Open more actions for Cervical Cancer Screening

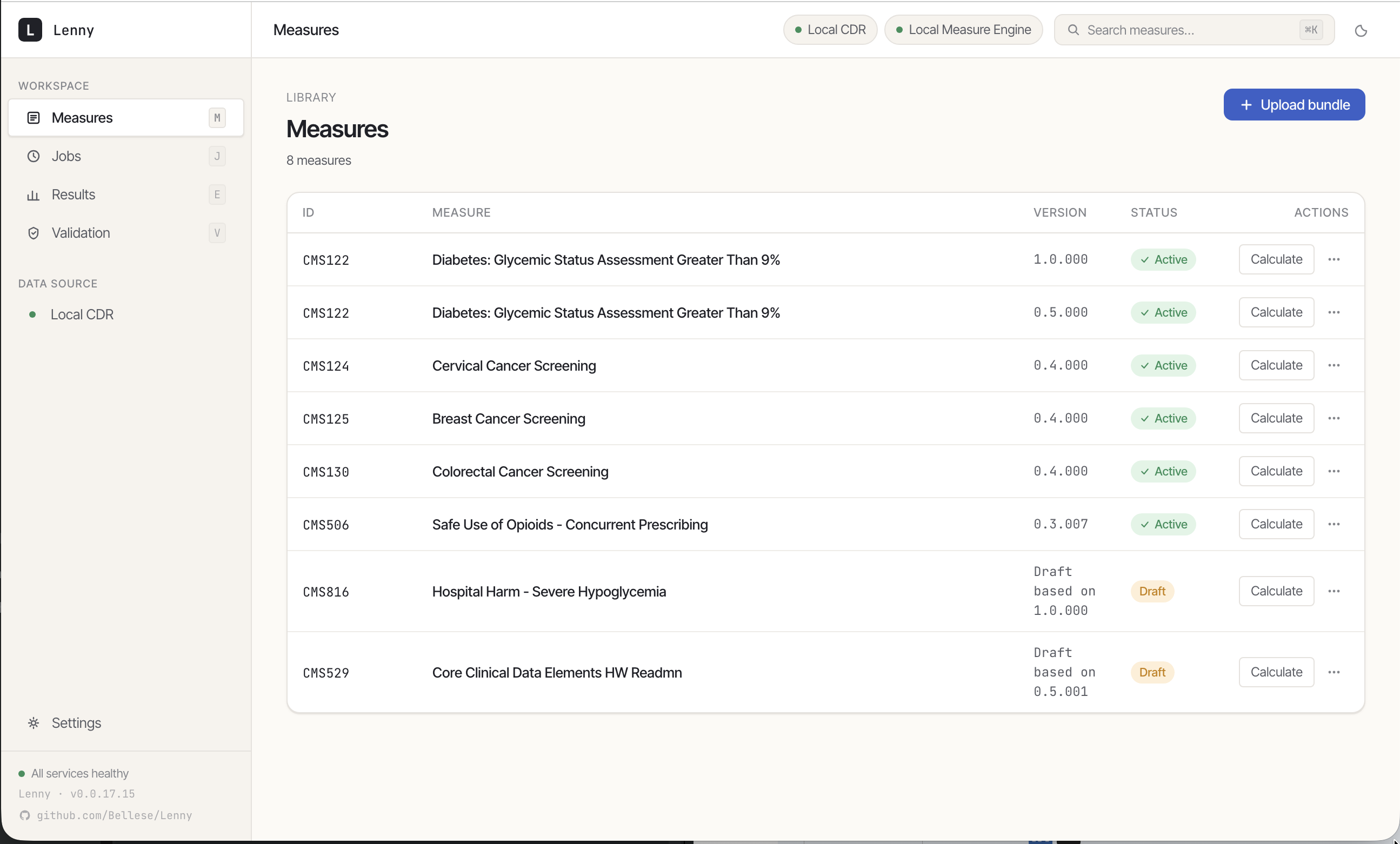coord(1334,365)
